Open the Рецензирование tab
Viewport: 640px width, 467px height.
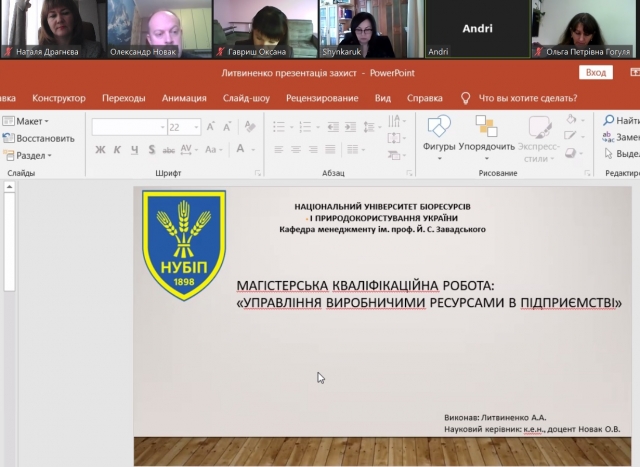tap(322, 98)
